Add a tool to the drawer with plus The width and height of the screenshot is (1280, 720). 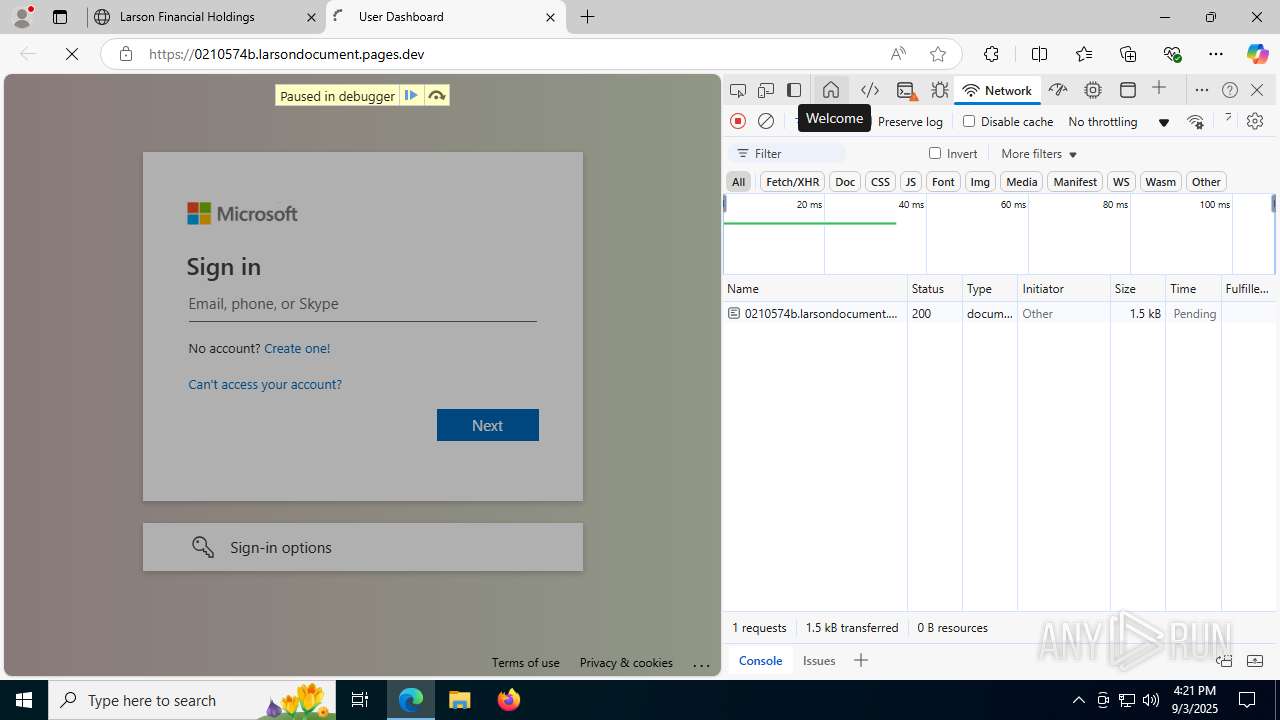tap(861, 660)
